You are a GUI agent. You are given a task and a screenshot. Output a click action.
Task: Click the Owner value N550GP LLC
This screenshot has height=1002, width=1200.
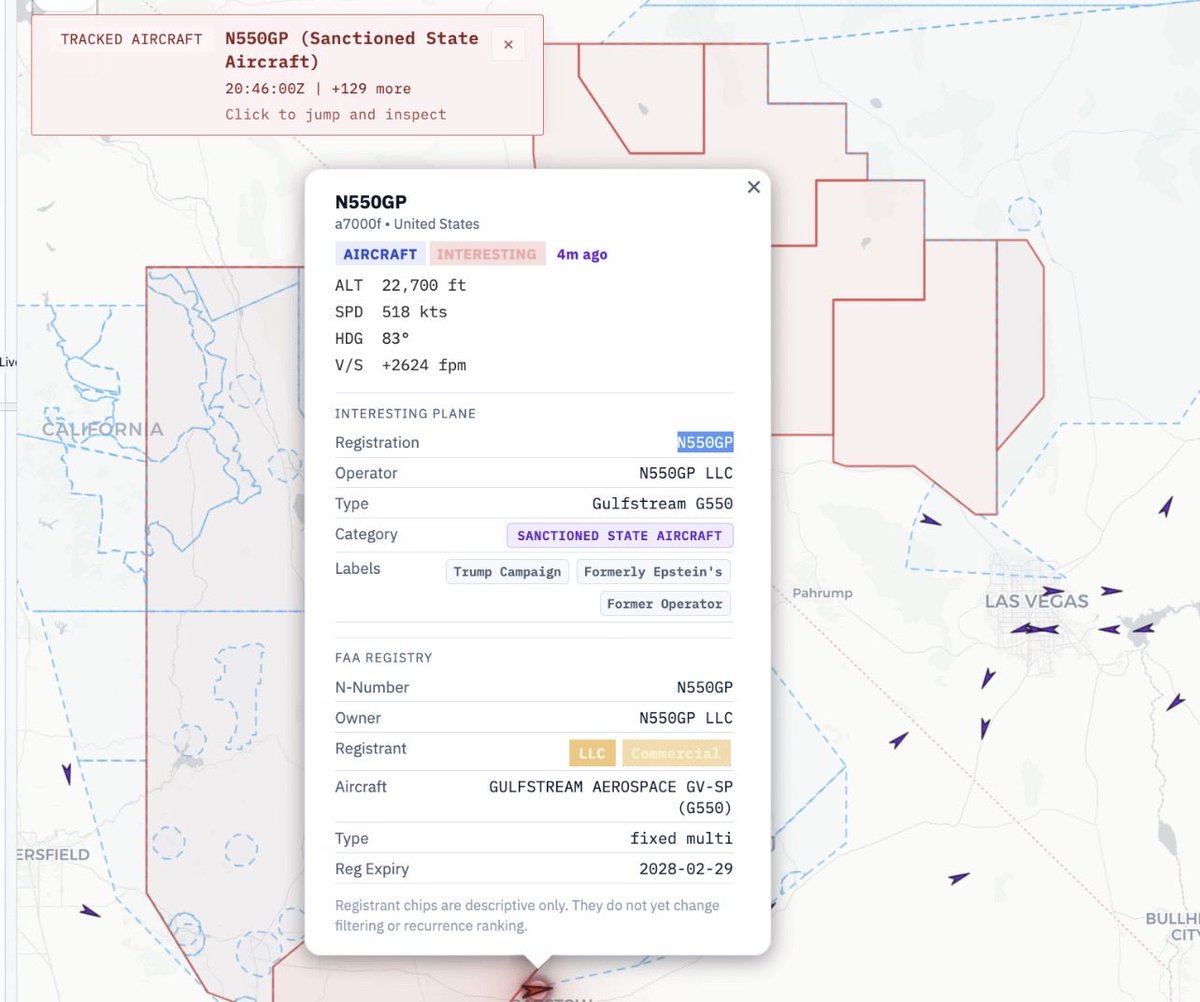(x=686, y=718)
